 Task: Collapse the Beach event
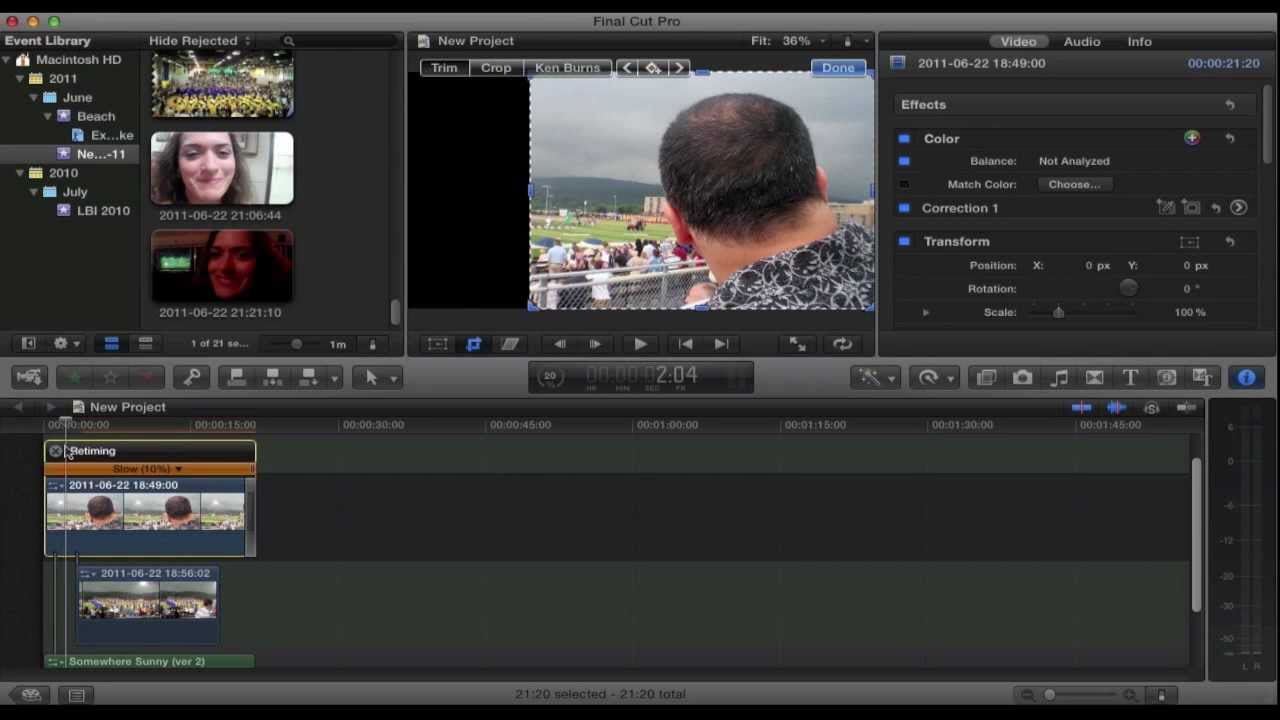(47, 117)
